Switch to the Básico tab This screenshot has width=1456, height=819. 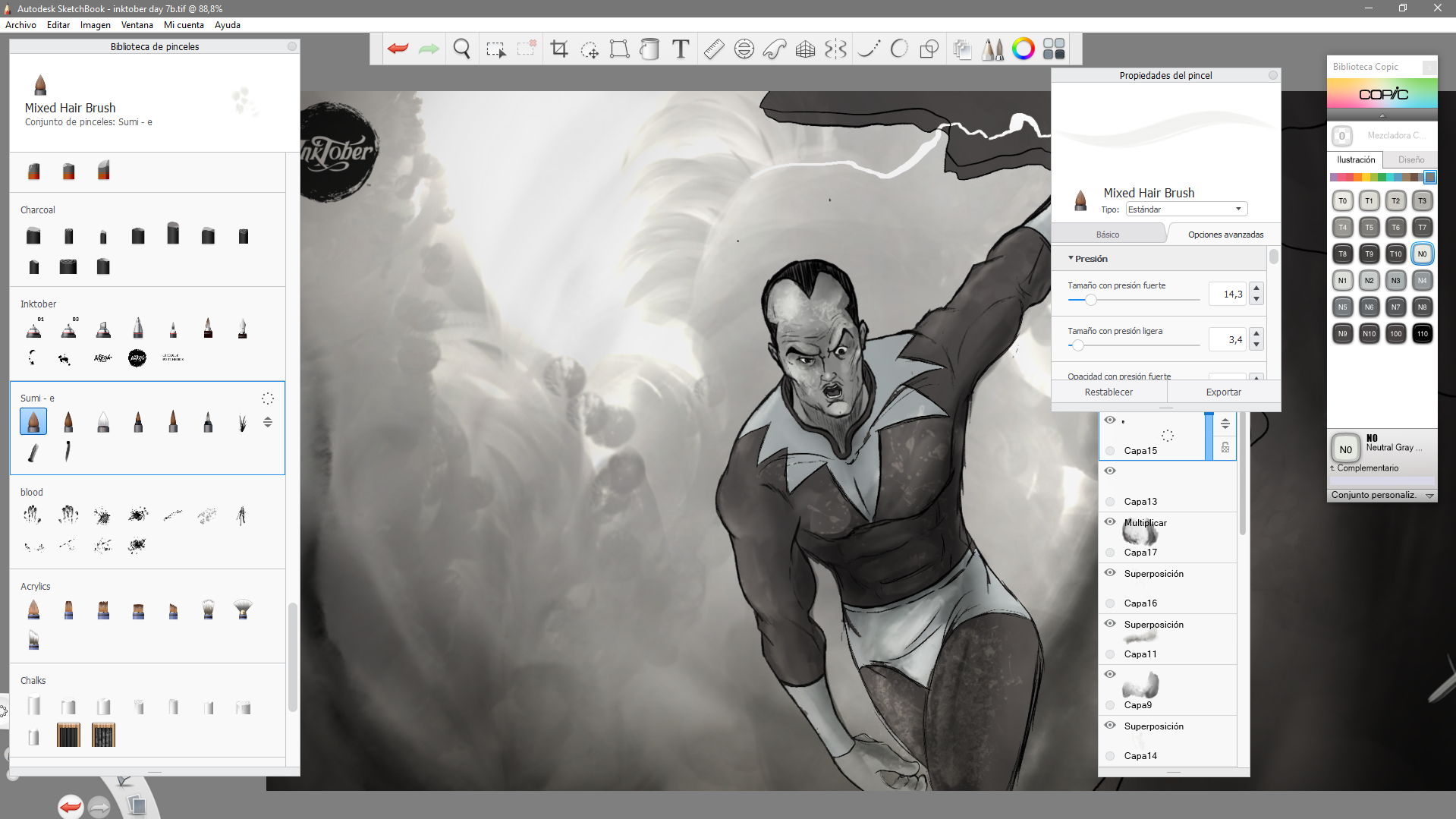click(x=1107, y=235)
